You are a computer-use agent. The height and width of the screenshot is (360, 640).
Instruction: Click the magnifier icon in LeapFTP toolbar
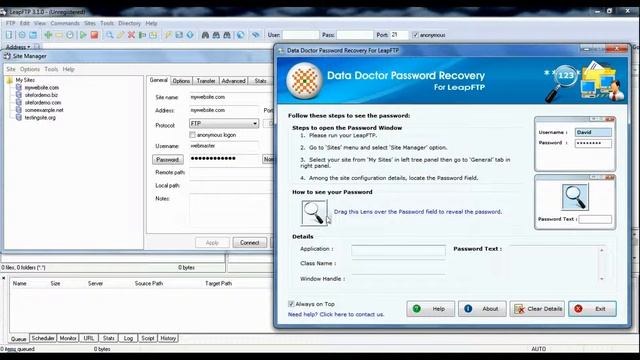point(109,35)
